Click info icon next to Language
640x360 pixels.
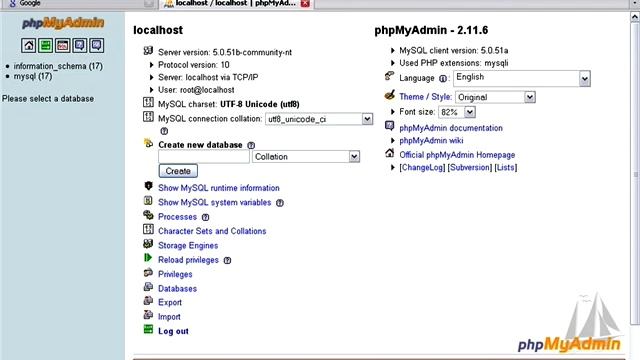point(443,78)
